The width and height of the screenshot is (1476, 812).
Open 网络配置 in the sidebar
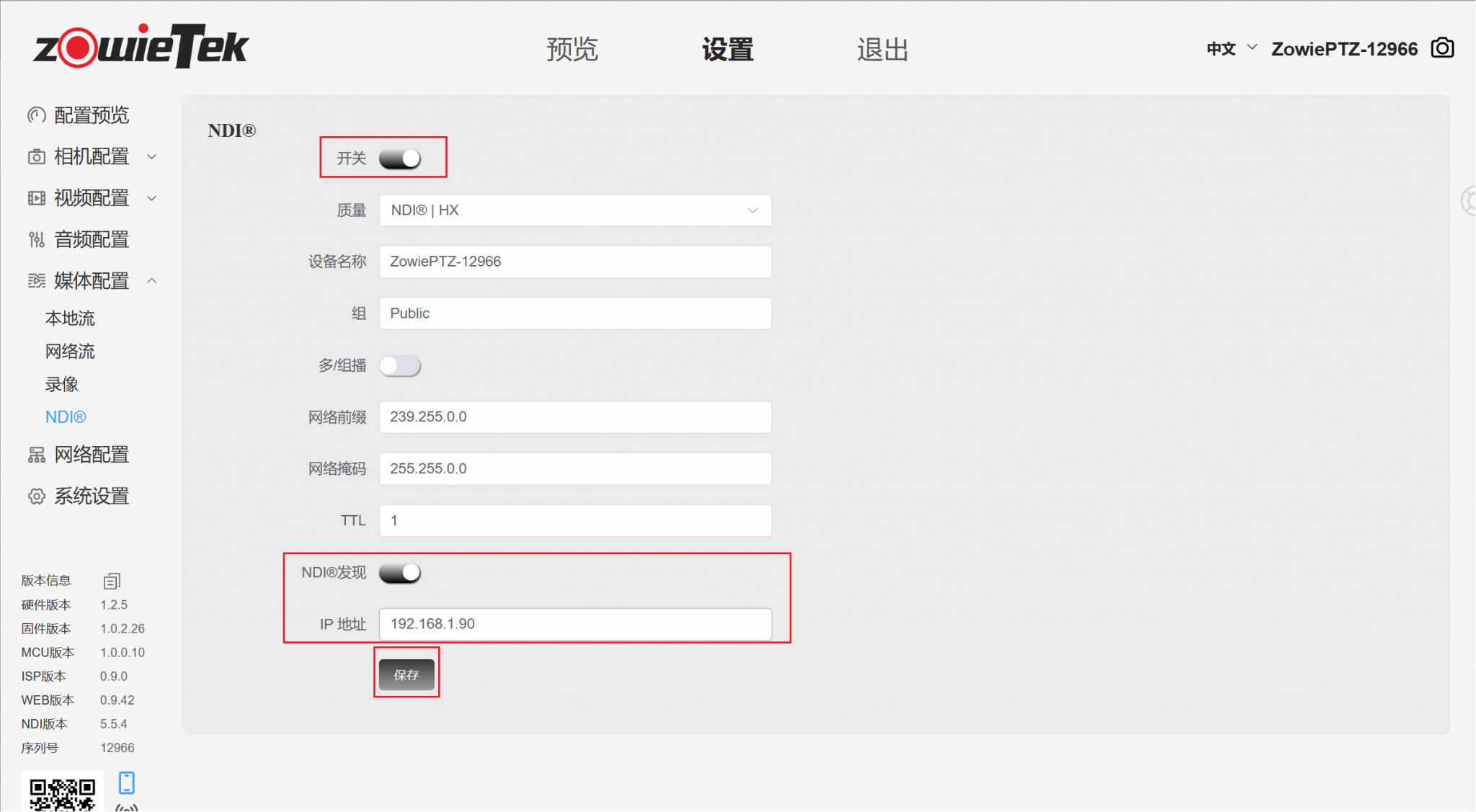[x=92, y=455]
